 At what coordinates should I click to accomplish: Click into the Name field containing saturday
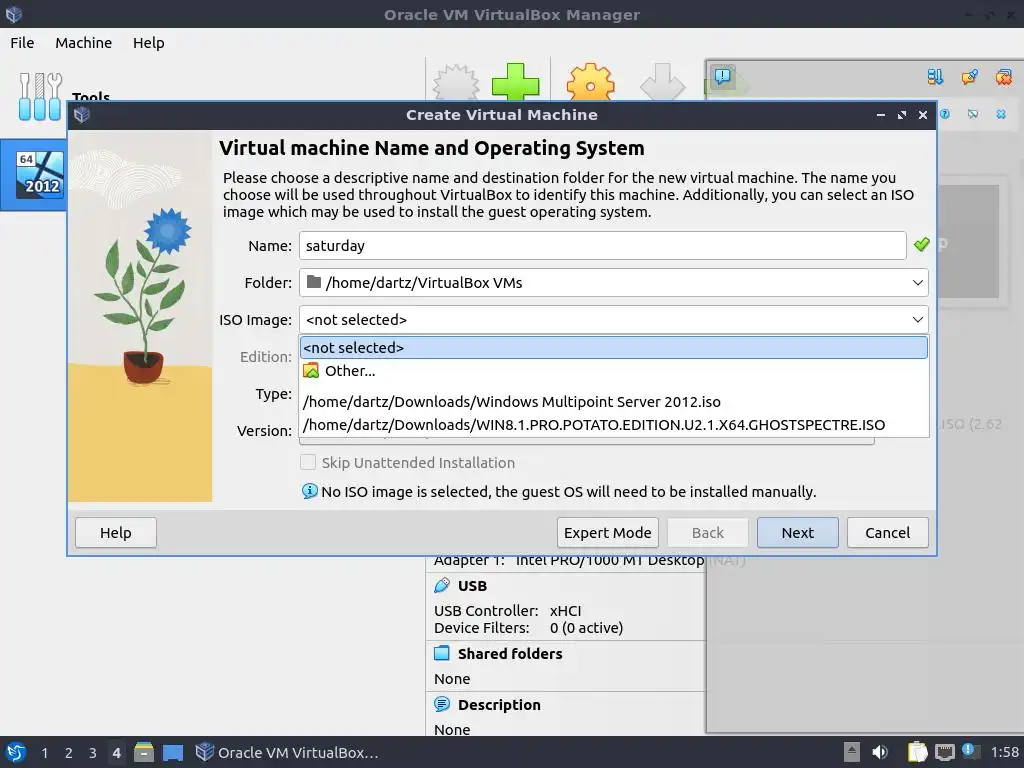coord(602,246)
